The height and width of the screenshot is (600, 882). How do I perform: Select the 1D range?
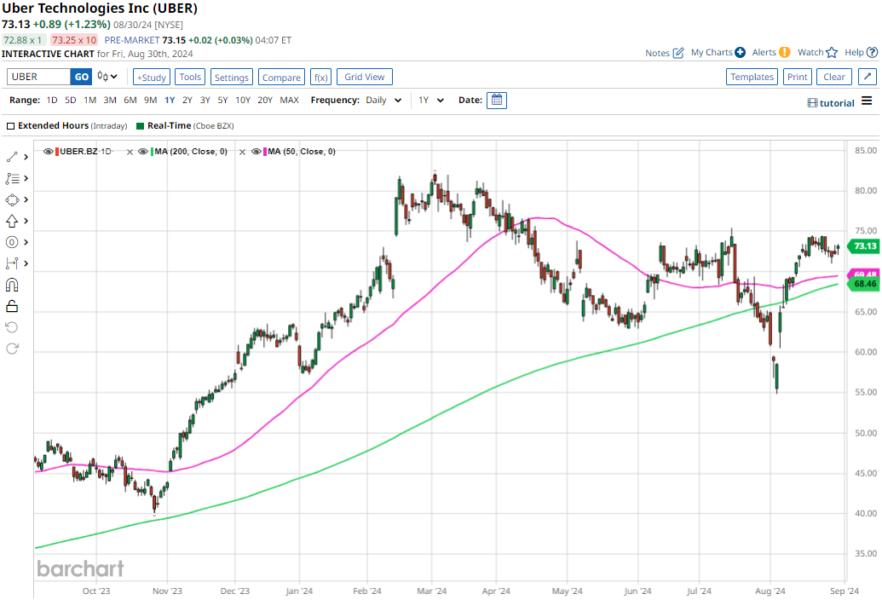[x=52, y=100]
